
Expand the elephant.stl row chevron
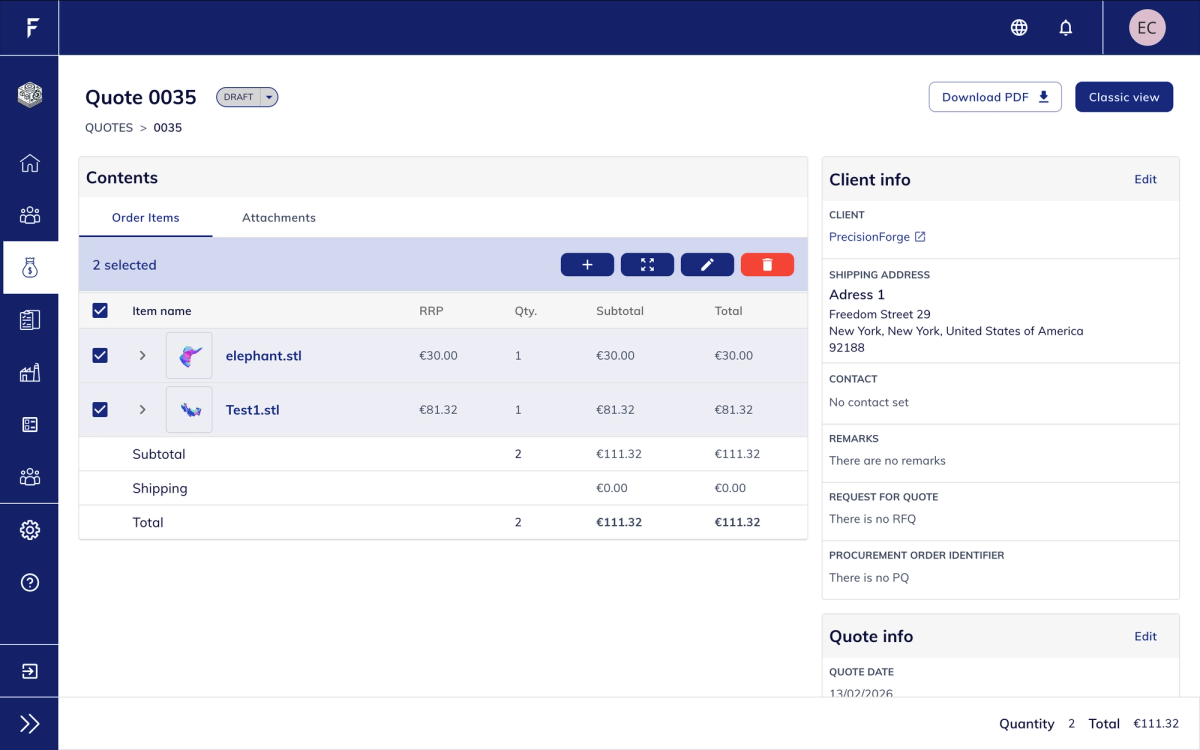pos(142,355)
